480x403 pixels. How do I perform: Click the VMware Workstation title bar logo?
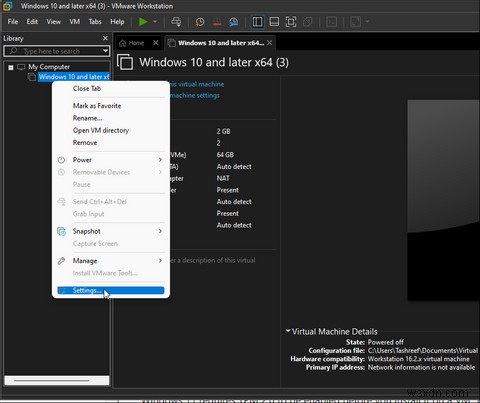(7, 6)
